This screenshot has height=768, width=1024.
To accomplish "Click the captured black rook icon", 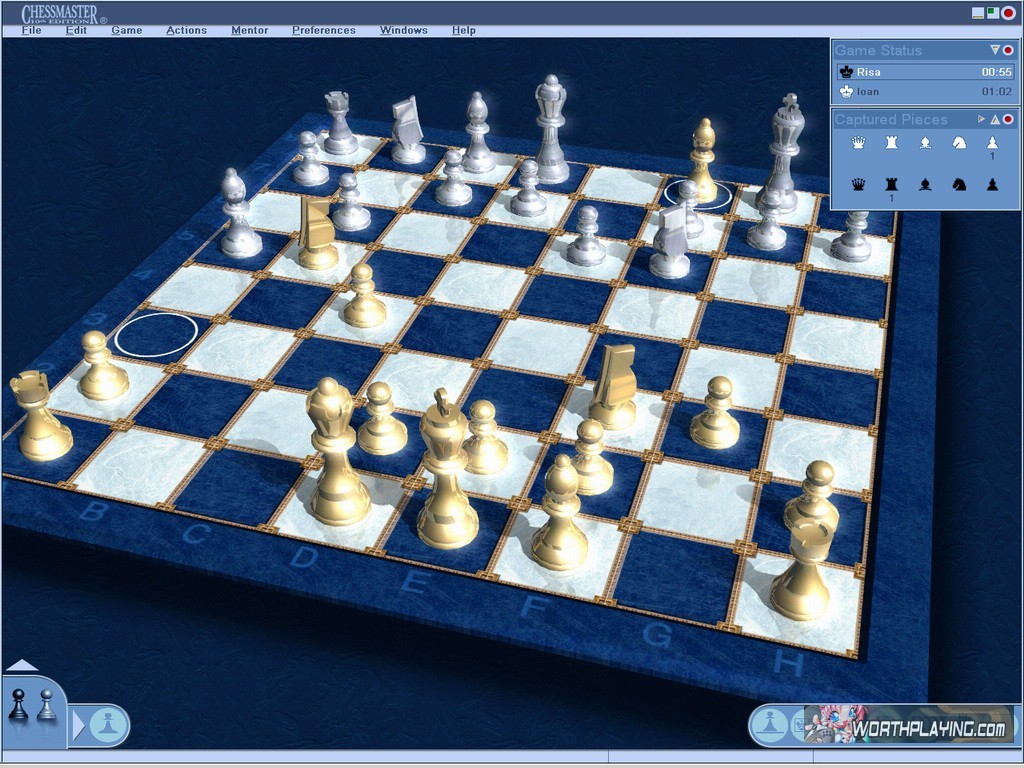I will pyautogui.click(x=891, y=184).
